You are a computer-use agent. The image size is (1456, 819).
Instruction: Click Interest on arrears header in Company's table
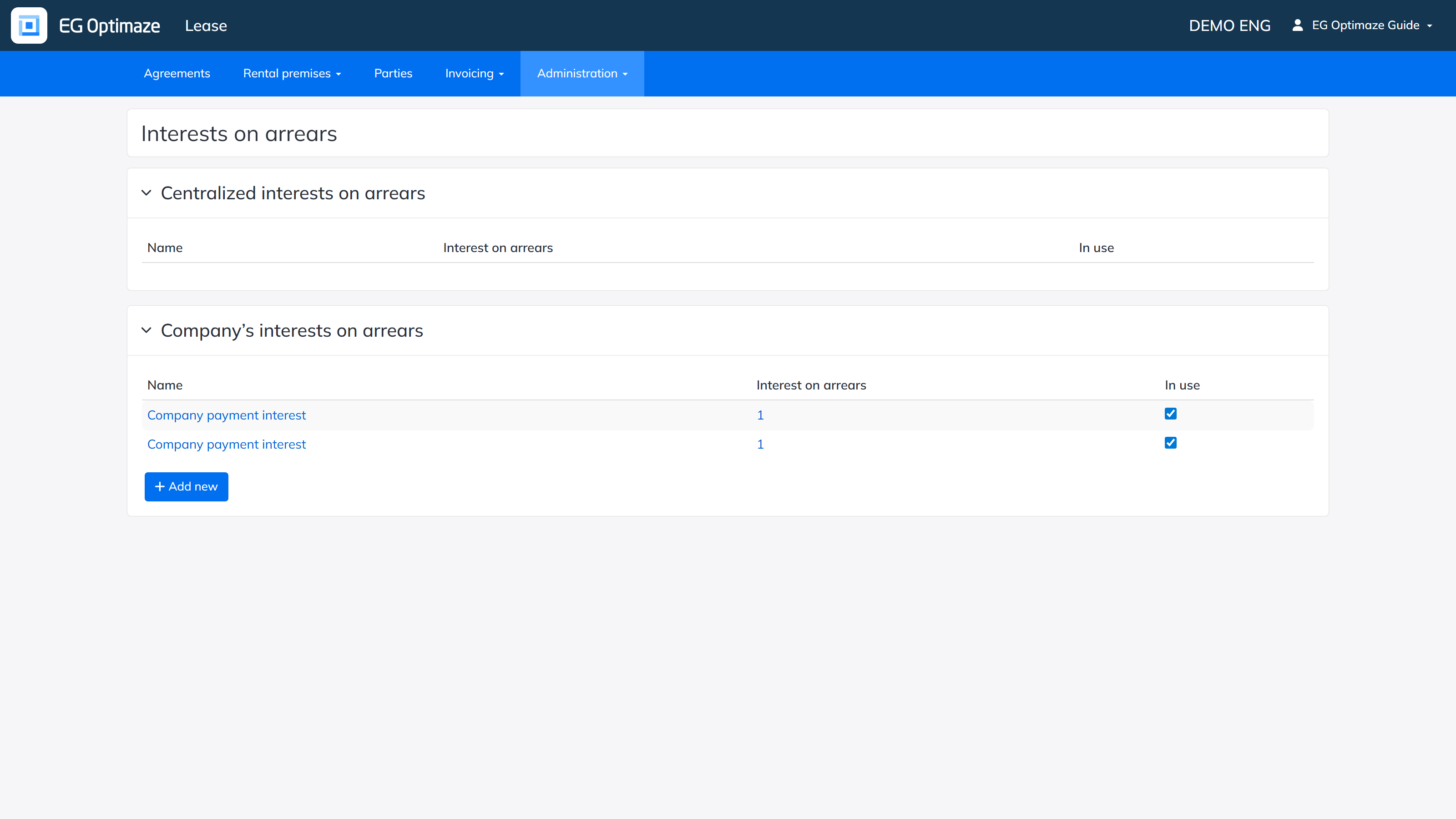click(x=812, y=385)
